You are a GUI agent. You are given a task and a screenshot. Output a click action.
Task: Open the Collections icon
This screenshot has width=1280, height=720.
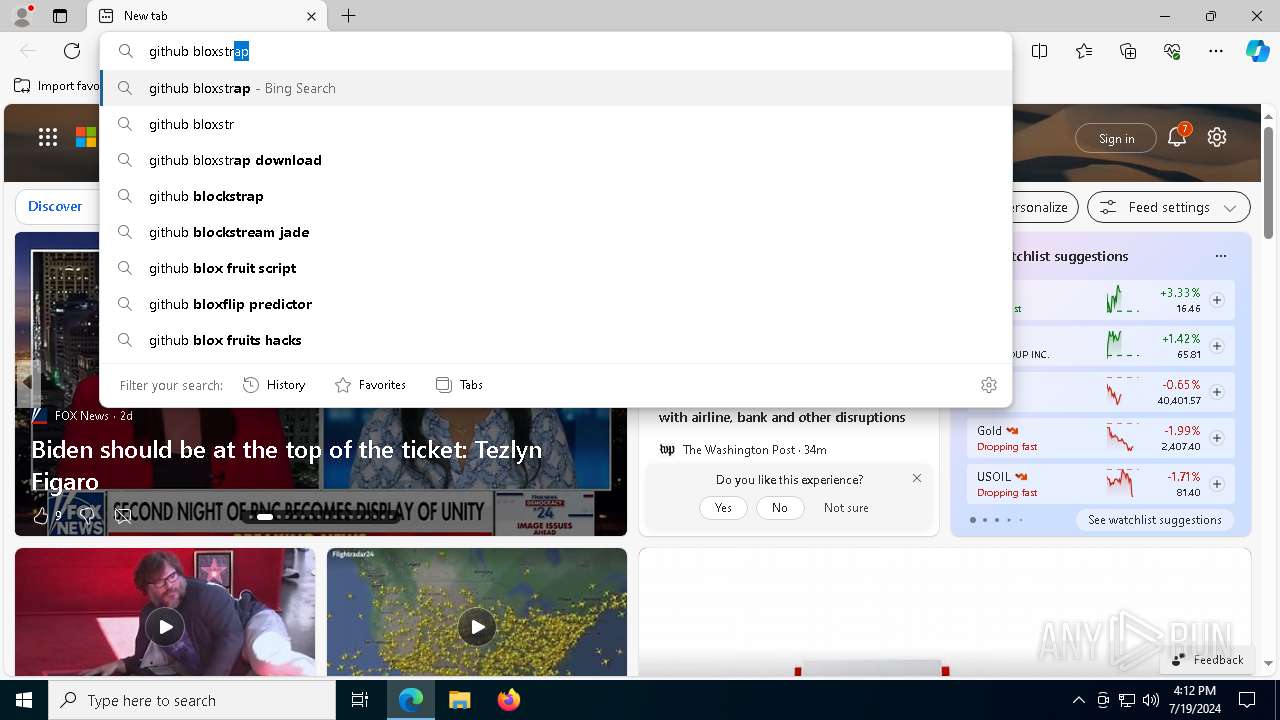point(1128,51)
